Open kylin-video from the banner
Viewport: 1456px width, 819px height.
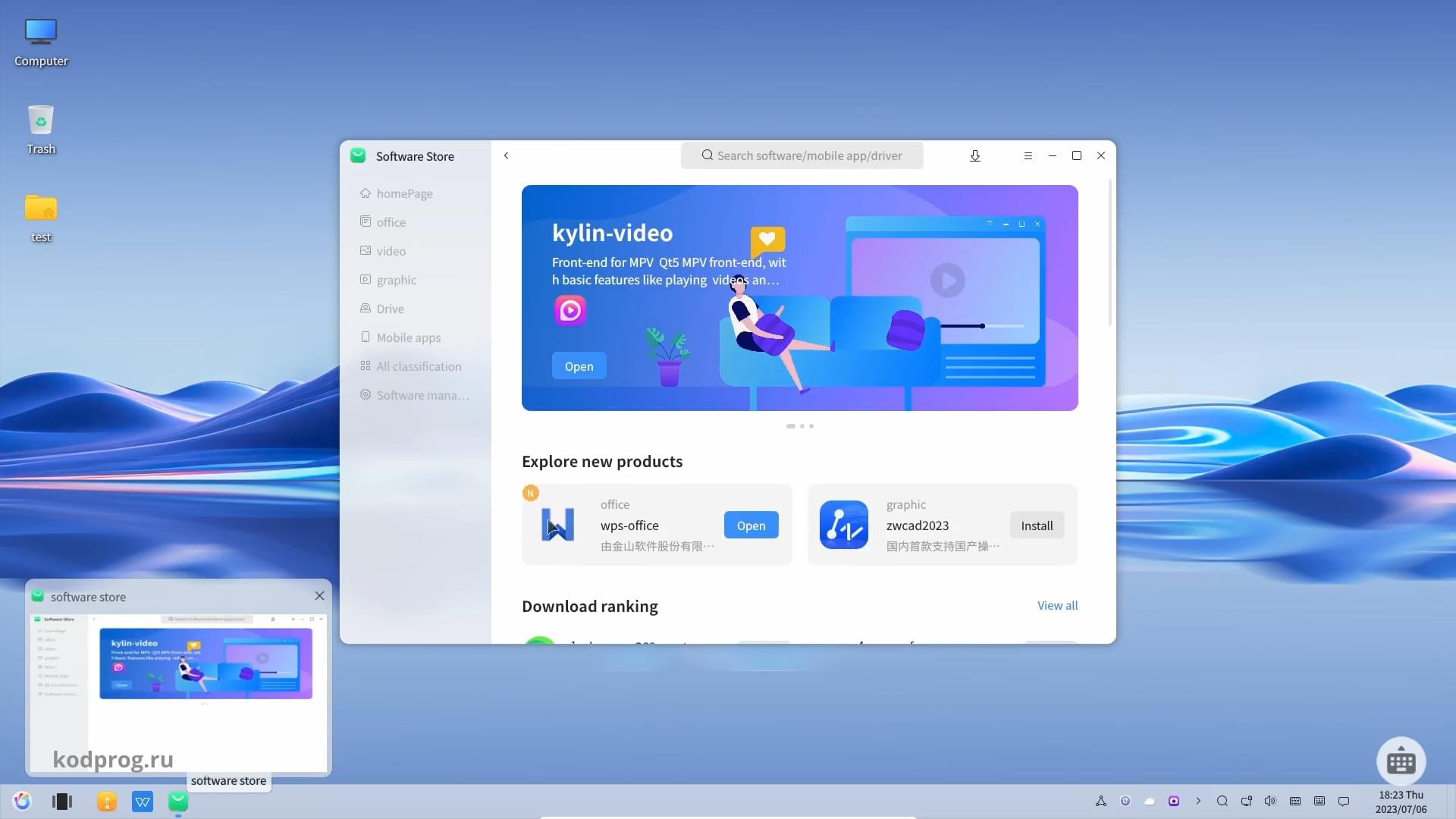point(579,366)
